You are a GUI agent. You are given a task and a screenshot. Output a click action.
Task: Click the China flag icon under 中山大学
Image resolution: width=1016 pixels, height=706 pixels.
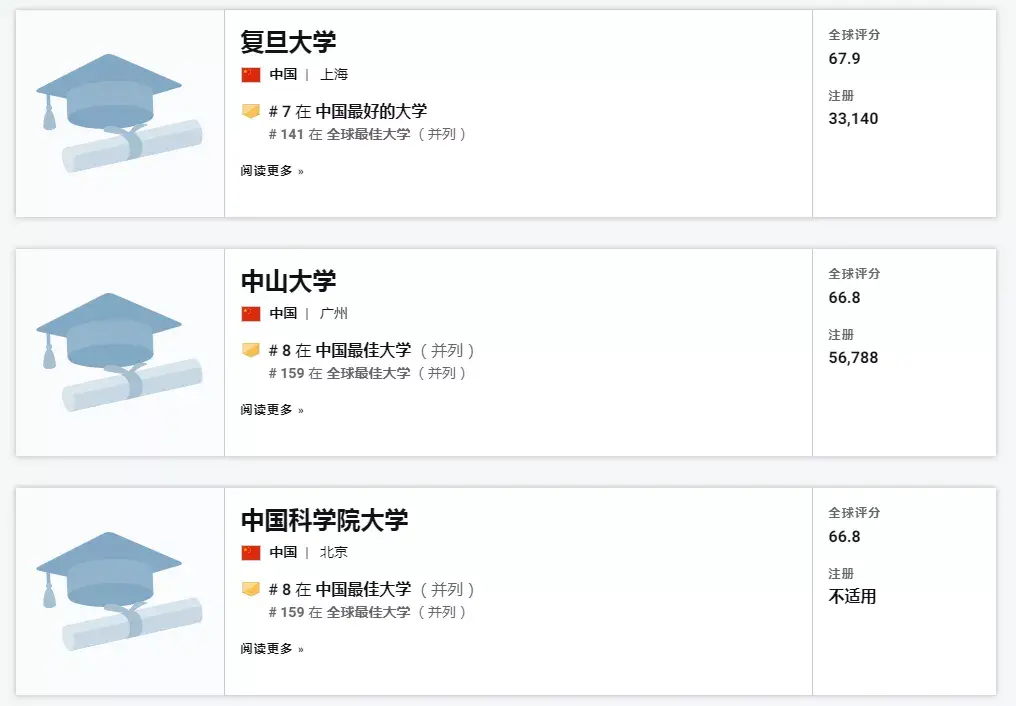click(251, 313)
